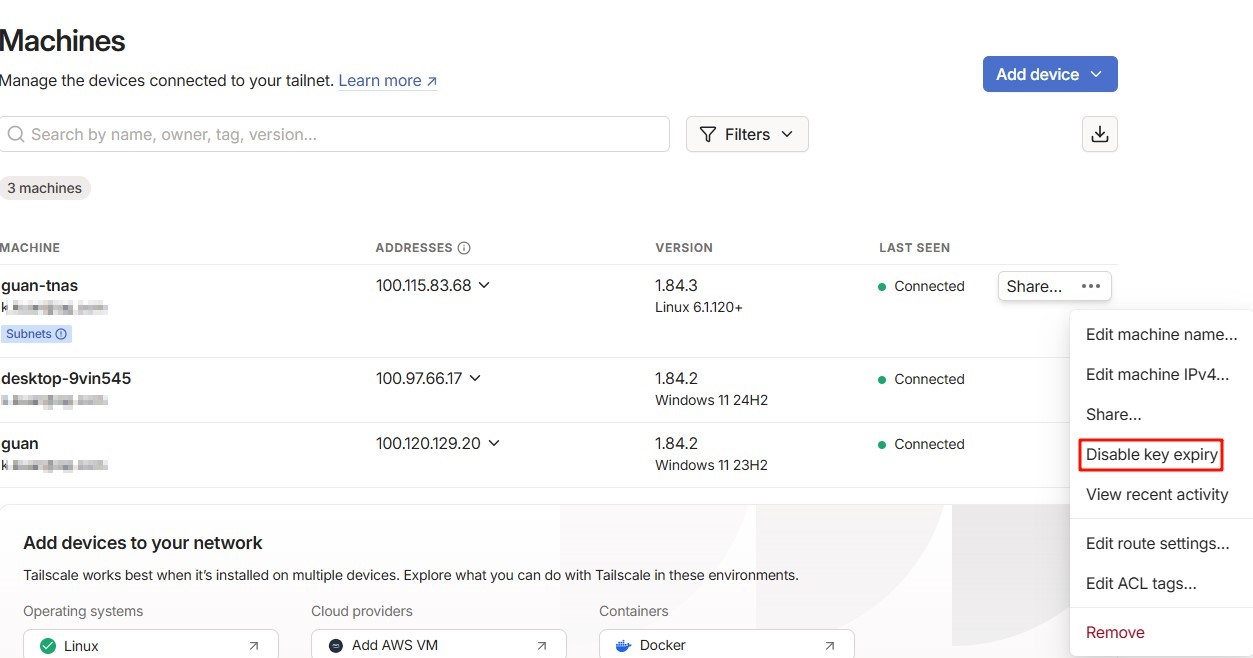The height and width of the screenshot is (658, 1253).
Task: Click the search magnifier icon
Action: click(x=16, y=134)
